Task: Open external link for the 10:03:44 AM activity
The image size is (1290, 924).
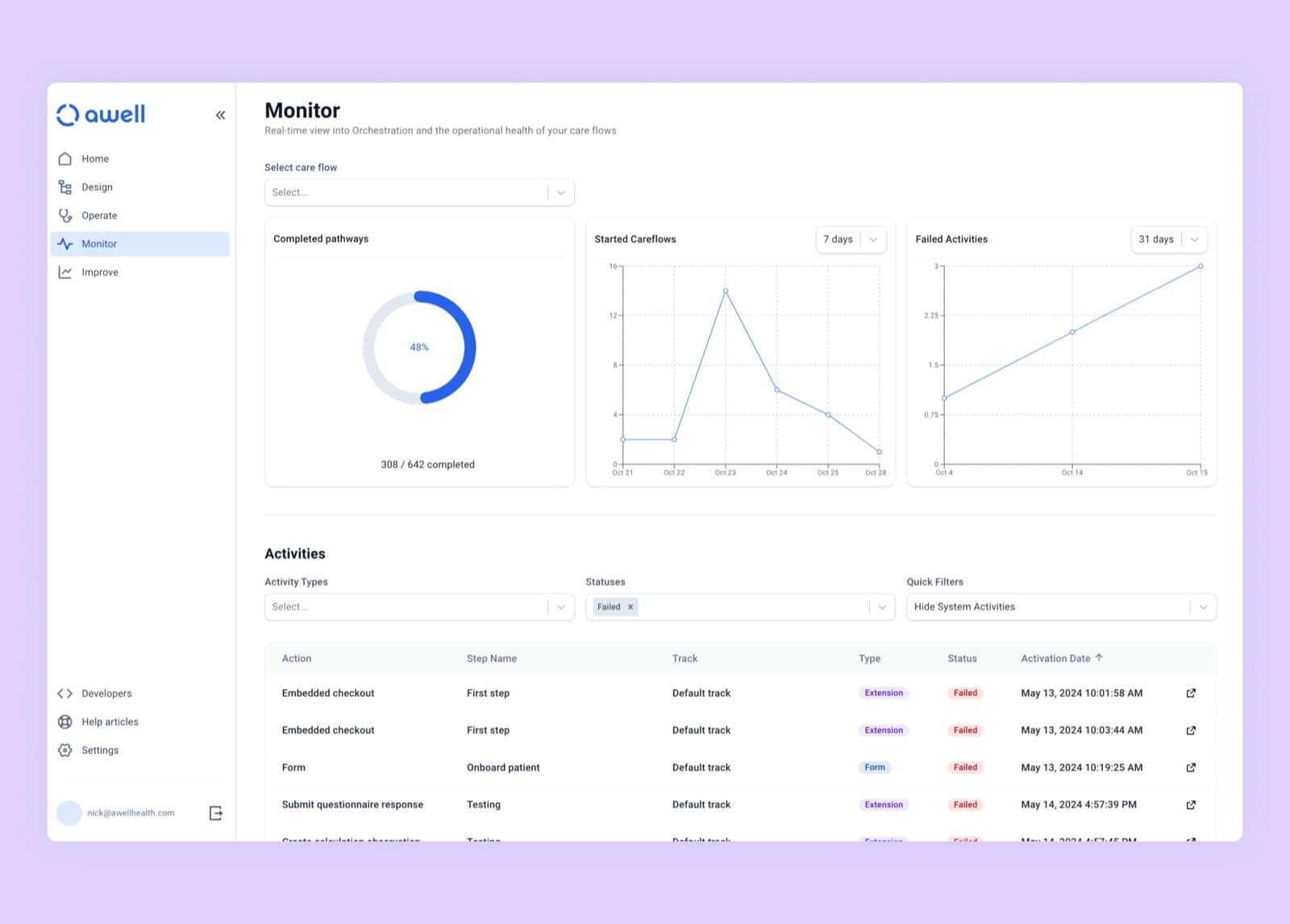Action: [1191, 730]
